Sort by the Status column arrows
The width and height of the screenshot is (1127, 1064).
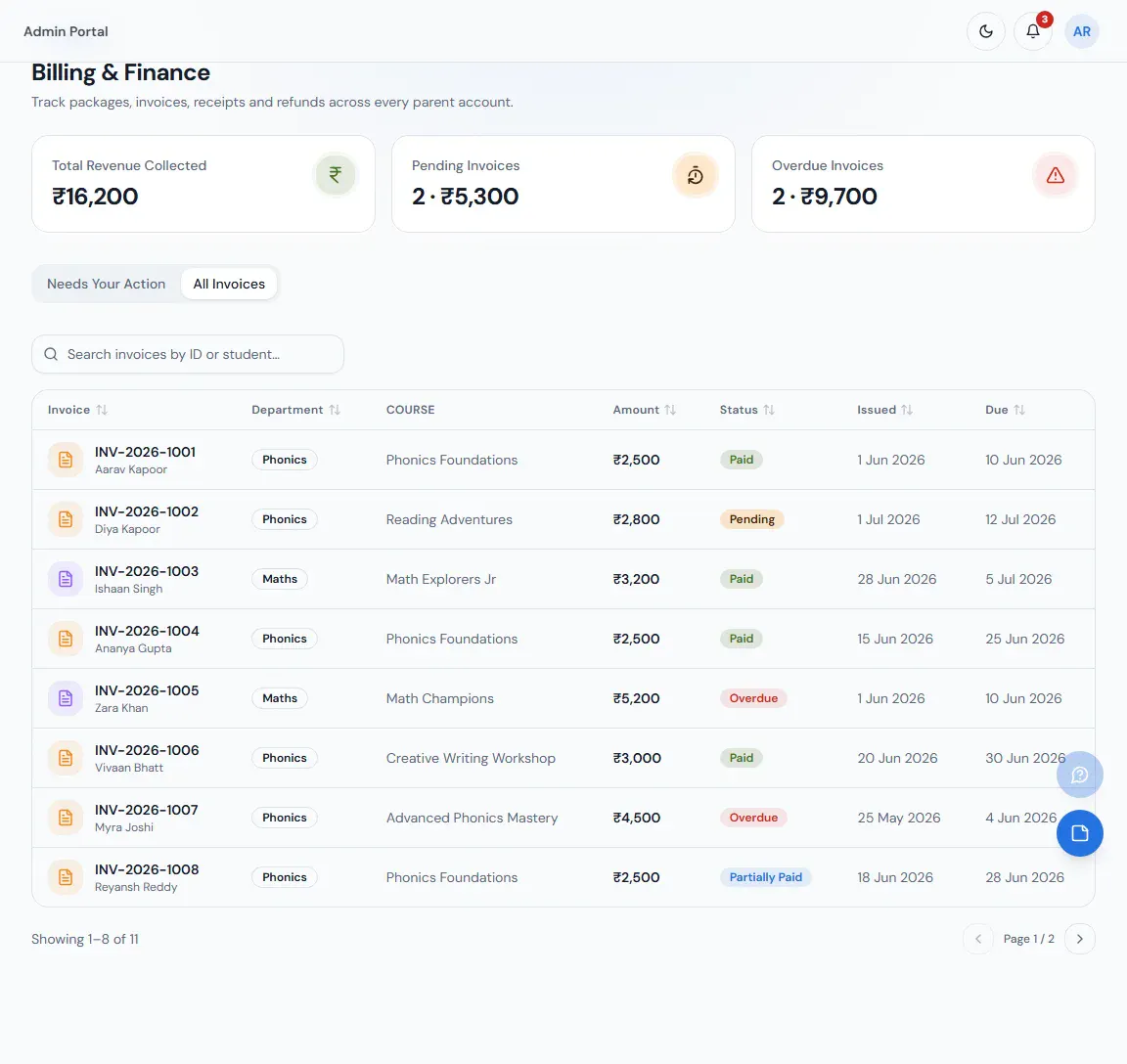point(769,410)
